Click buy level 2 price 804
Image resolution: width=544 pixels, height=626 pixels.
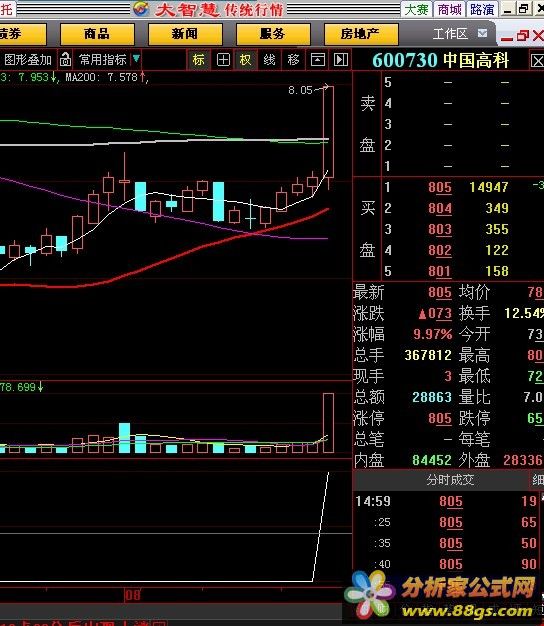(x=440, y=208)
